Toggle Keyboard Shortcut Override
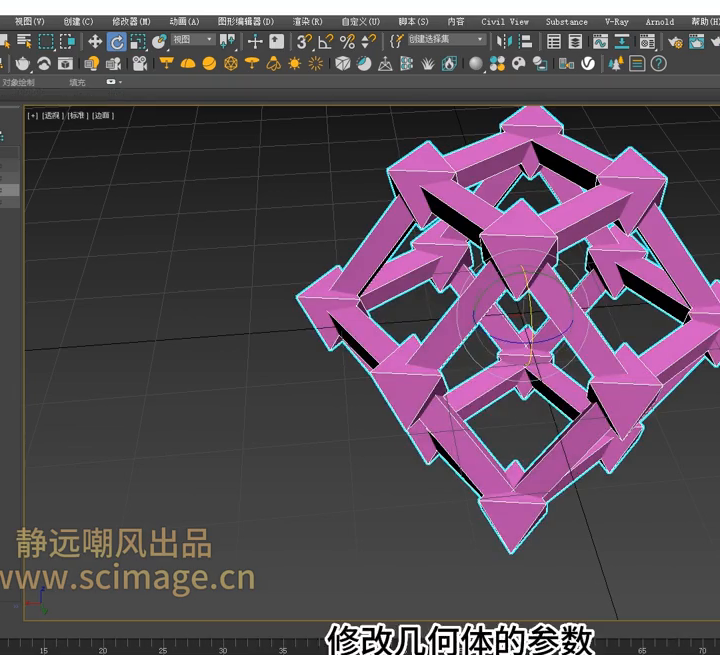The height and width of the screenshot is (655, 720). coord(276,41)
